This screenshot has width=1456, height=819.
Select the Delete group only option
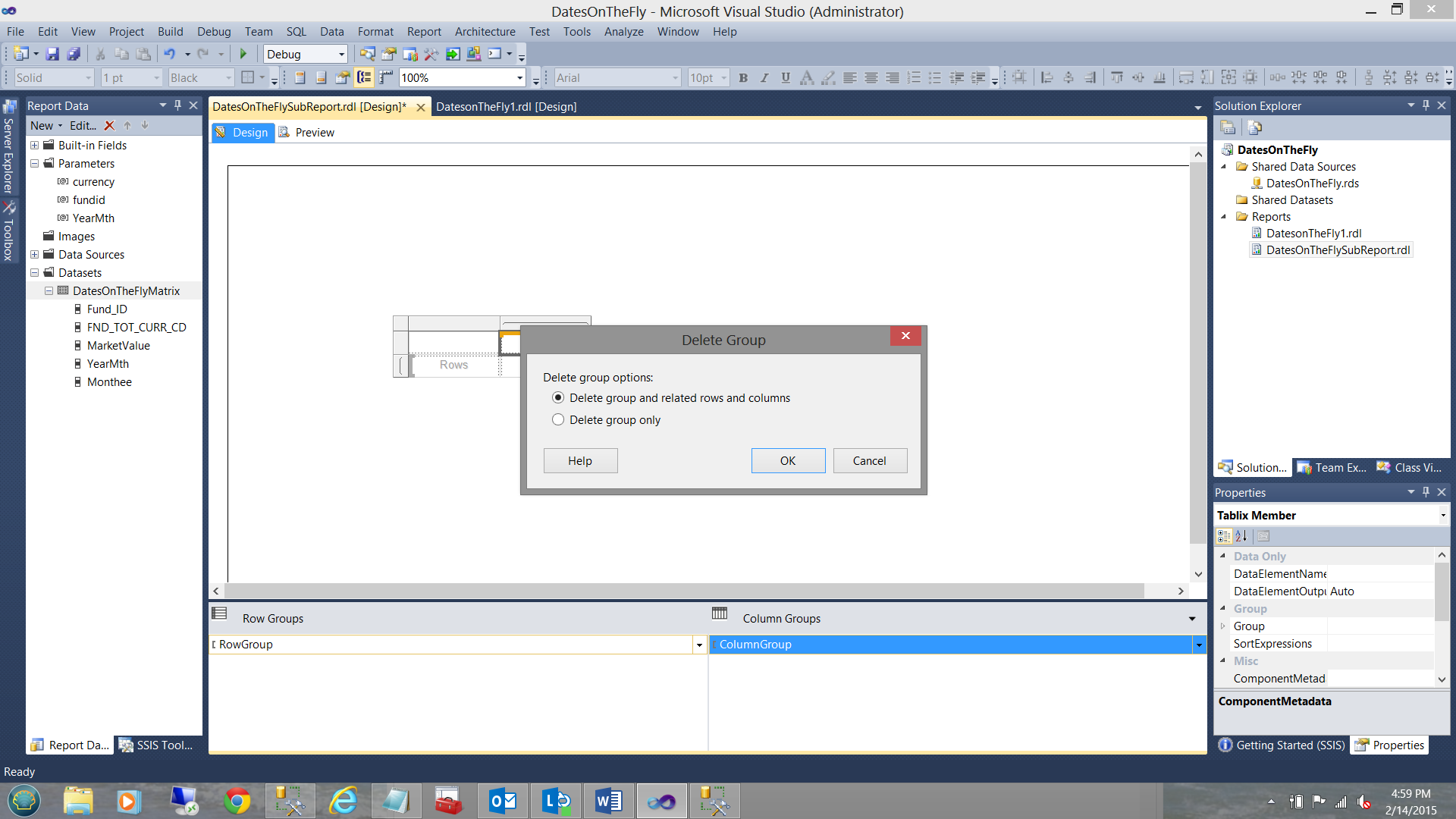pyautogui.click(x=558, y=419)
